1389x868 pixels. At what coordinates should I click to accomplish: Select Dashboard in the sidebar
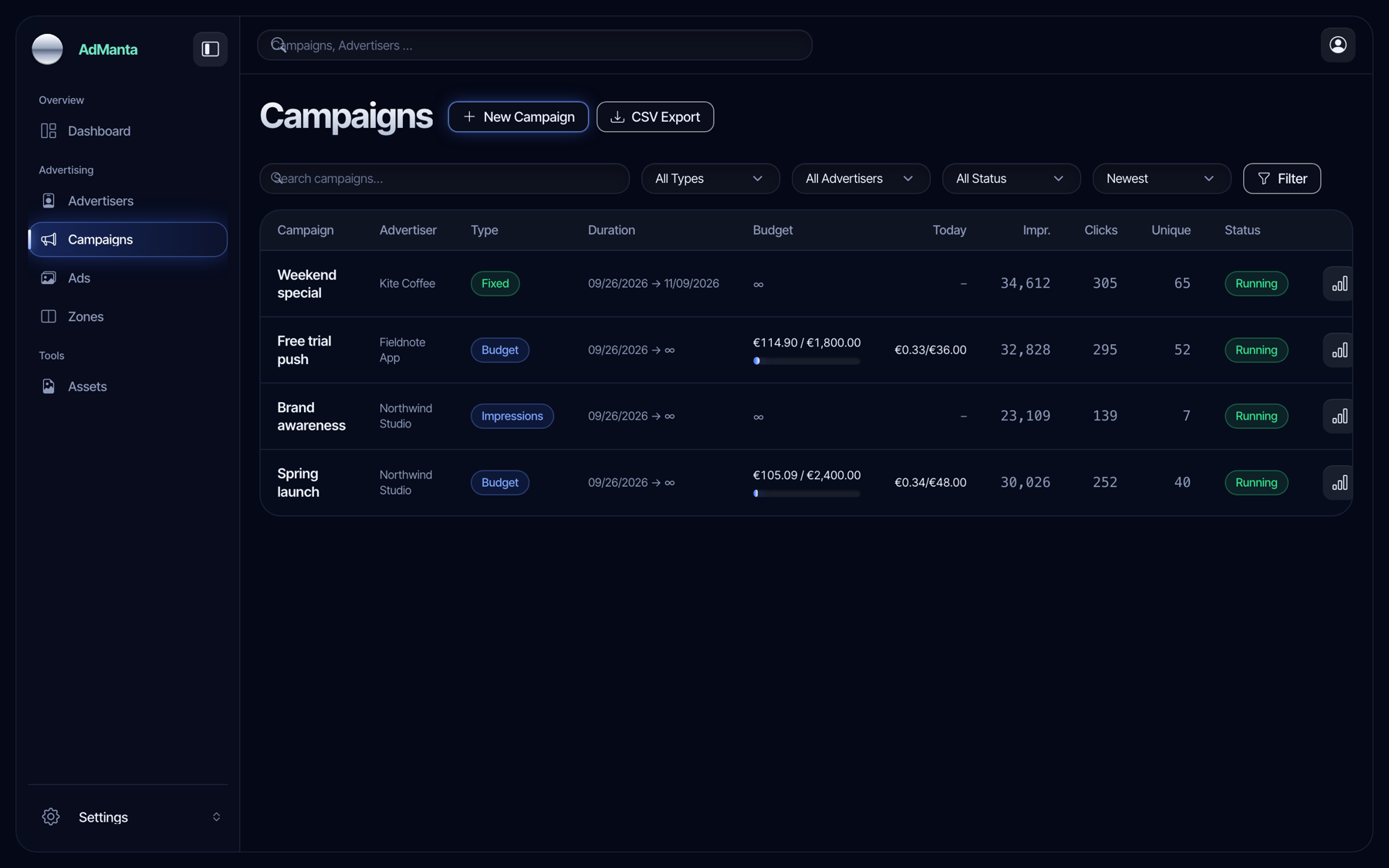(128, 131)
